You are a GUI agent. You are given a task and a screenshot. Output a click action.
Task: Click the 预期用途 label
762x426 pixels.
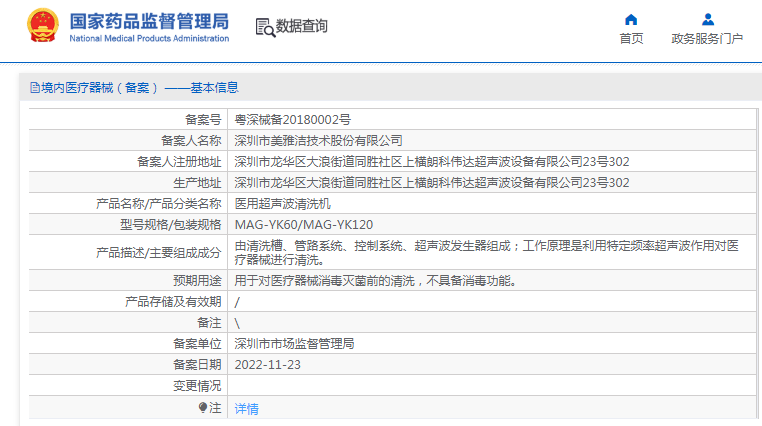click(197, 281)
